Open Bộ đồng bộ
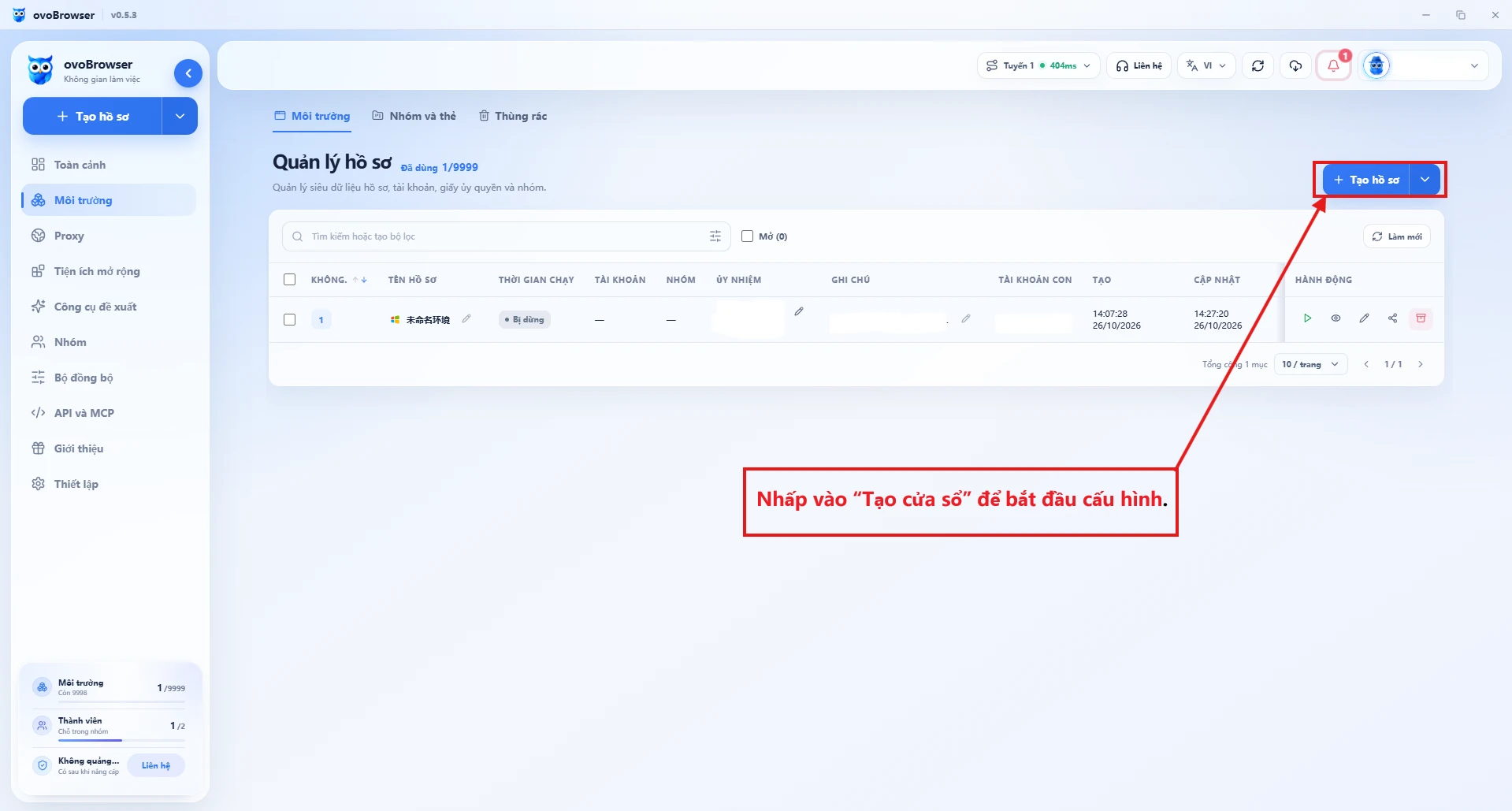The image size is (1512, 811). click(x=109, y=378)
